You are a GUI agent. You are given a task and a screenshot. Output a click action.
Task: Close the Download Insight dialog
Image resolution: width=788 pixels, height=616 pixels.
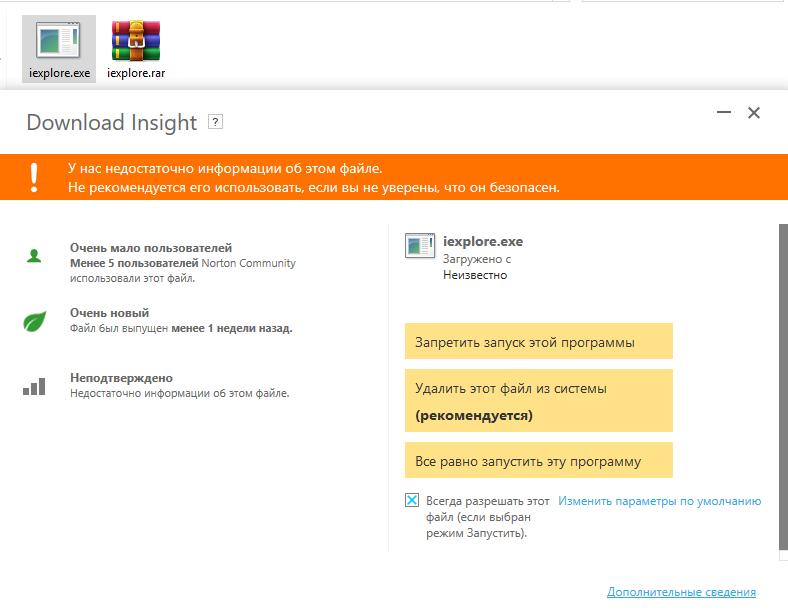[x=754, y=113]
